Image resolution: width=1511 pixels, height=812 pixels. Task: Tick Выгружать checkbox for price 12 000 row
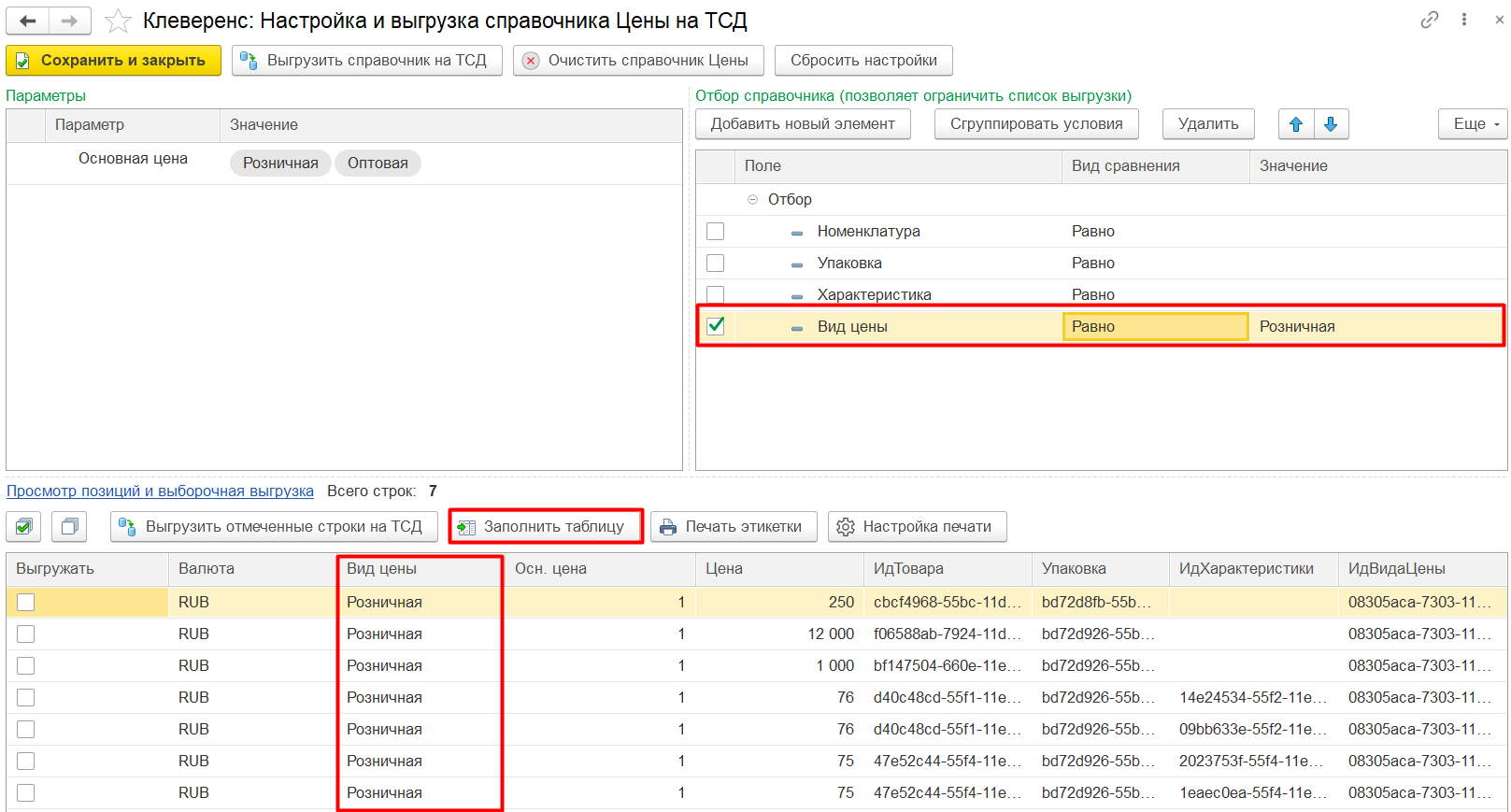click(26, 634)
